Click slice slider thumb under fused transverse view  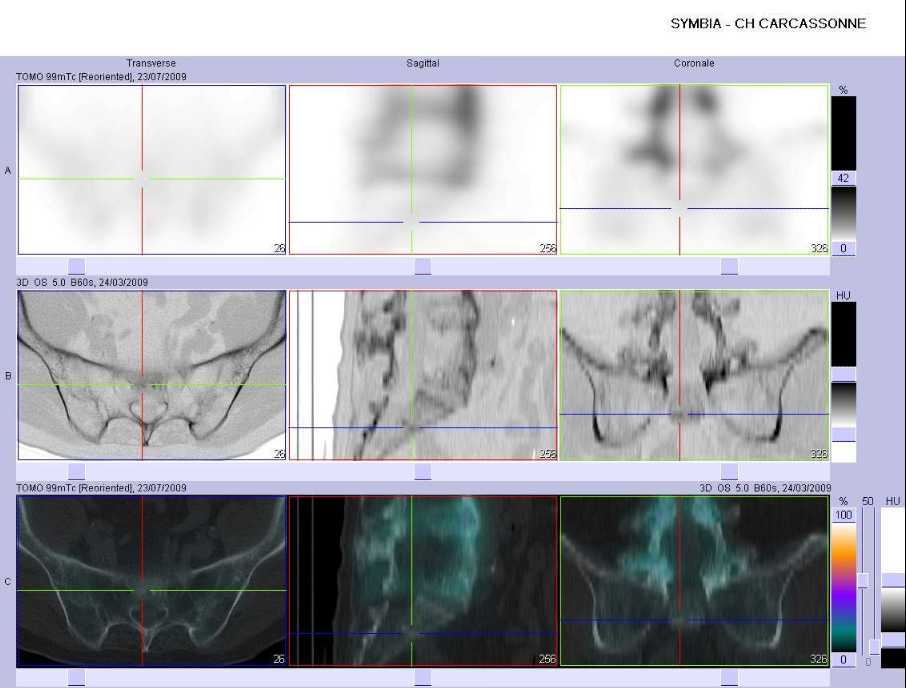click(x=76, y=678)
